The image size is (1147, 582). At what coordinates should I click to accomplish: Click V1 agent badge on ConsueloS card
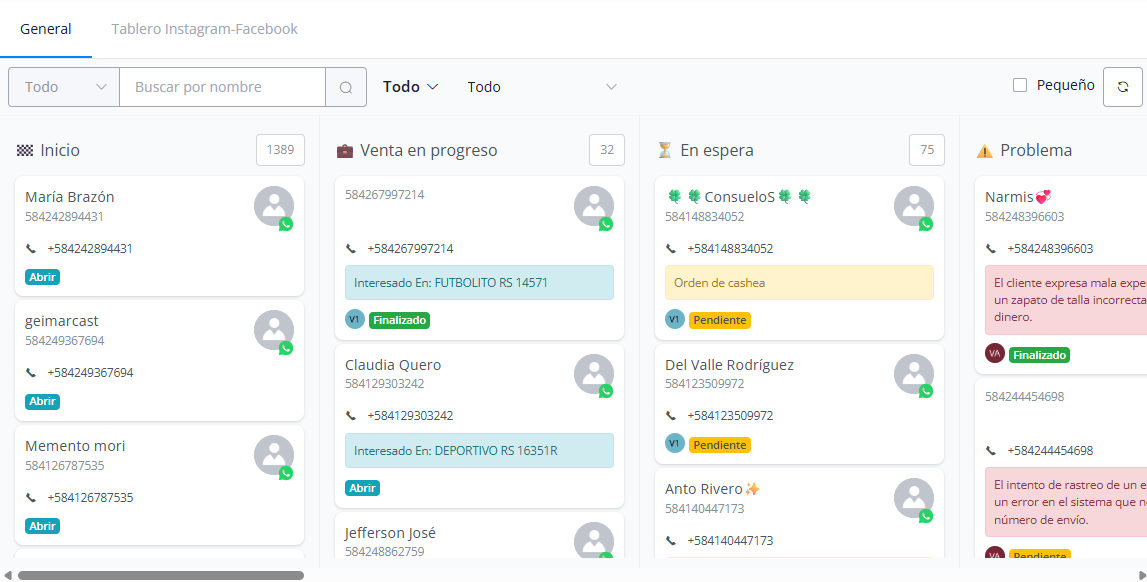point(674,320)
